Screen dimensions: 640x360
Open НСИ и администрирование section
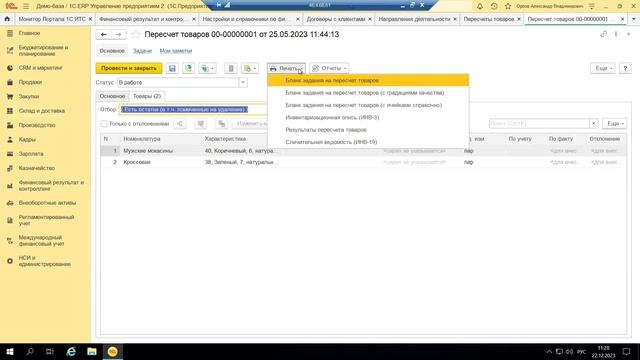(x=45, y=261)
